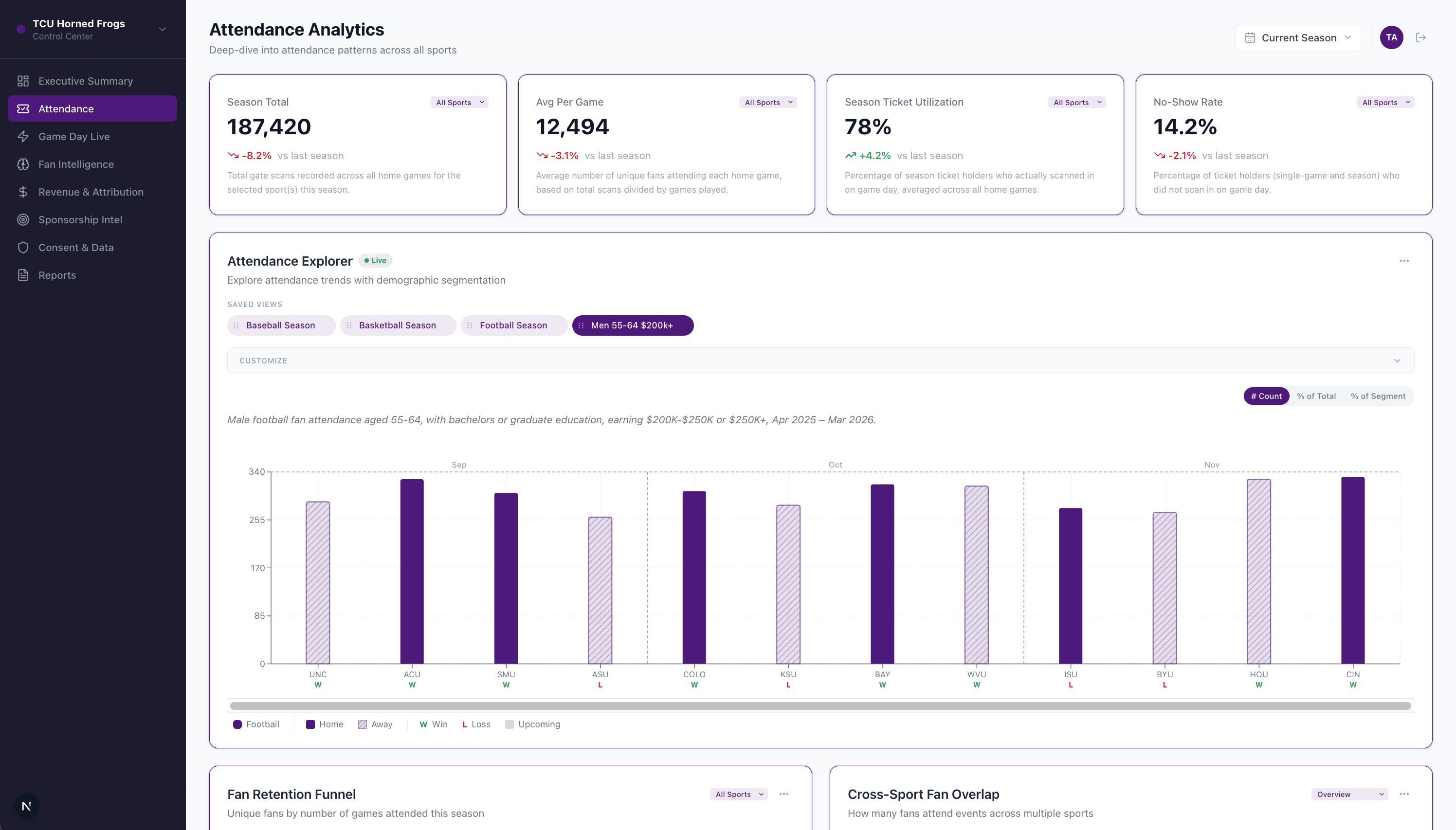Select the Men 55-64 $200k+ saved view

[x=633, y=325]
